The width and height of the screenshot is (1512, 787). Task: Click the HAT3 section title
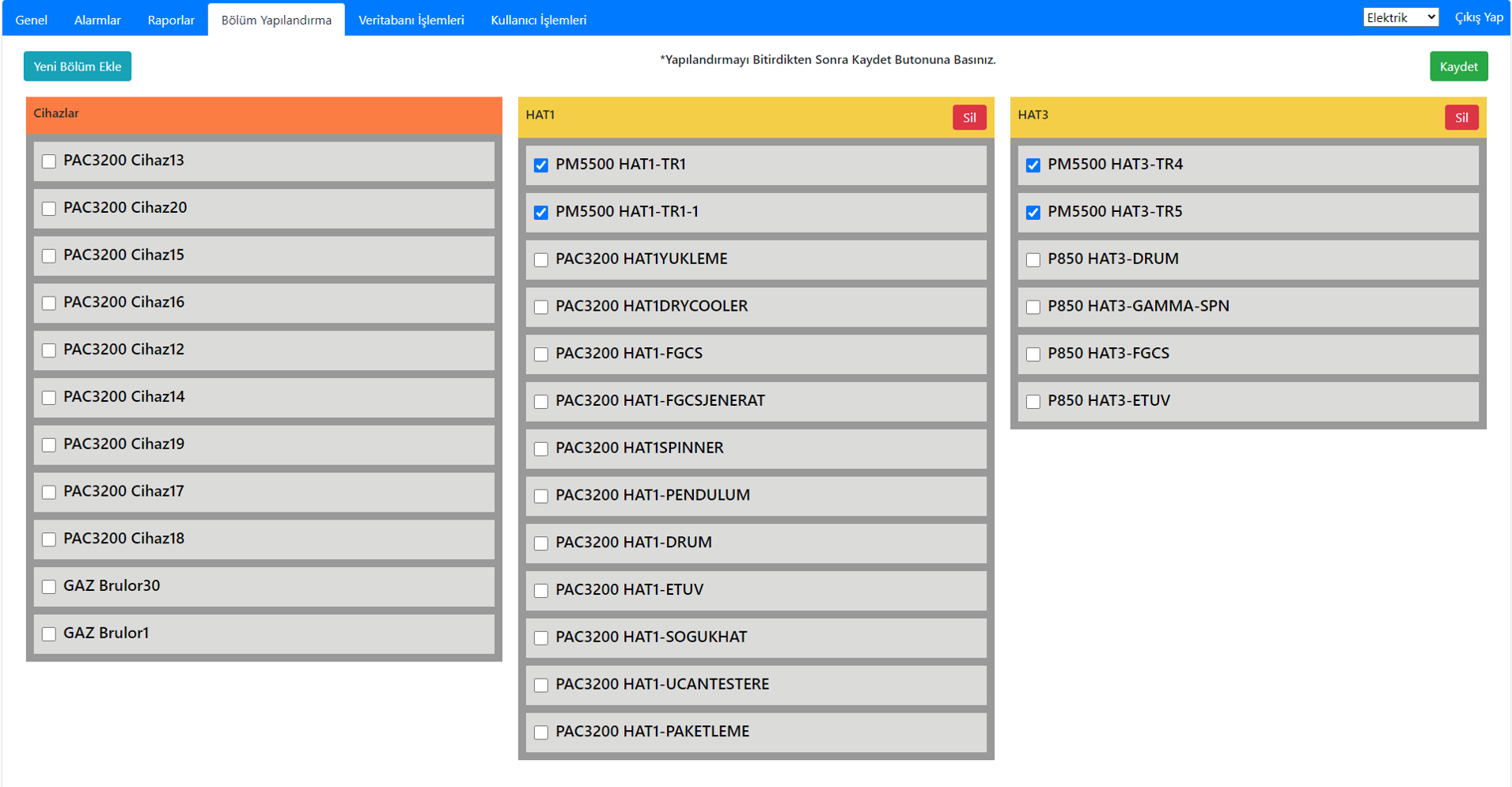1033,115
